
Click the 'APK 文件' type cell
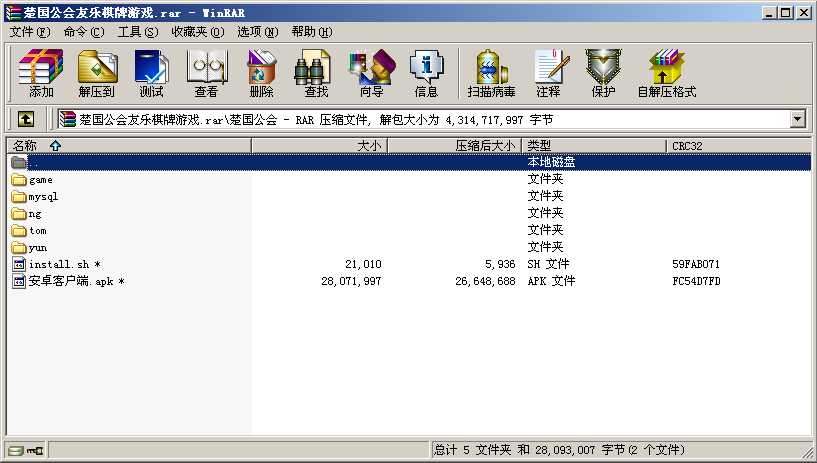[x=551, y=281]
